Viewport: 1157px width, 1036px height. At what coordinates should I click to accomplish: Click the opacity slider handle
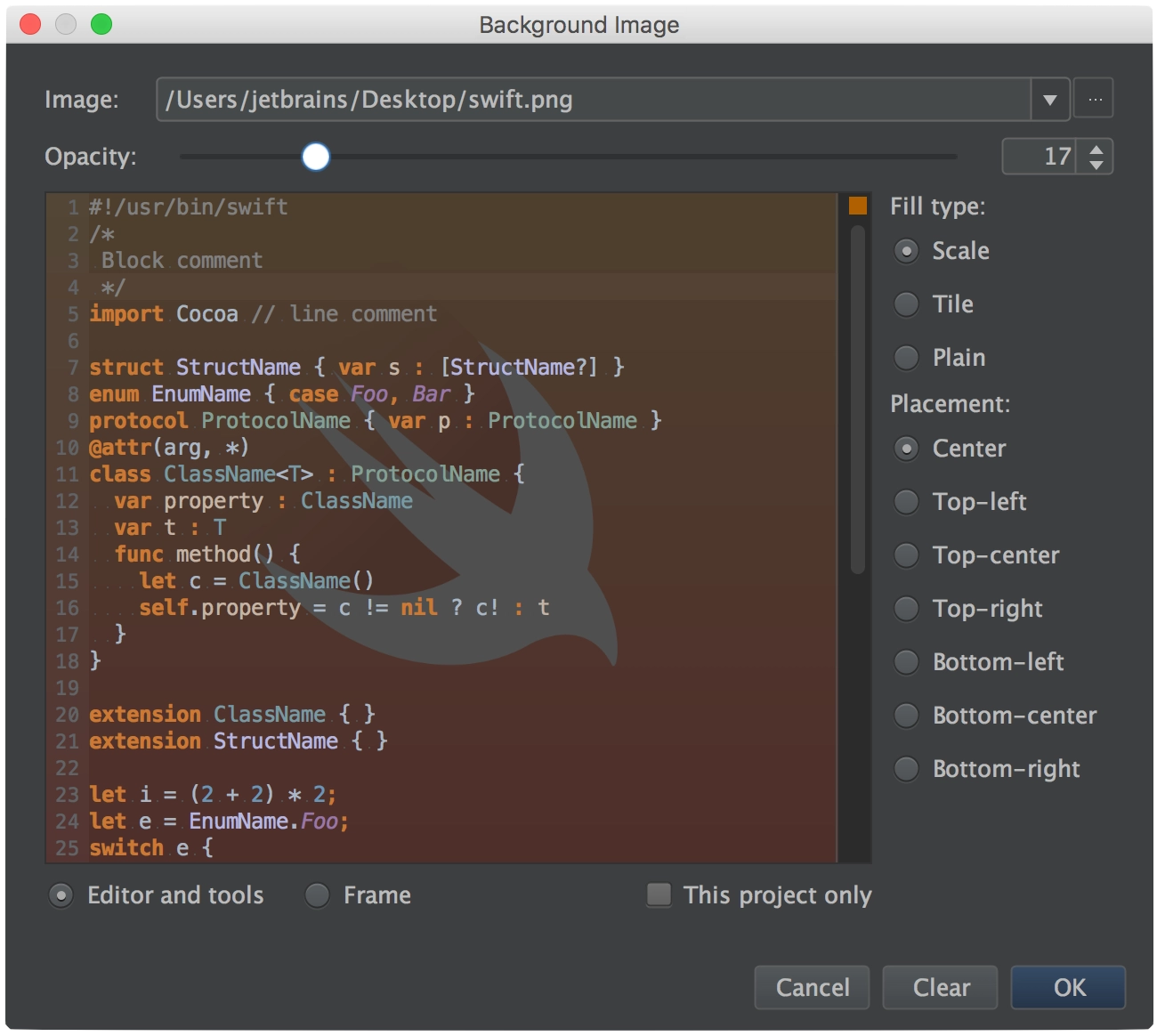[316, 157]
